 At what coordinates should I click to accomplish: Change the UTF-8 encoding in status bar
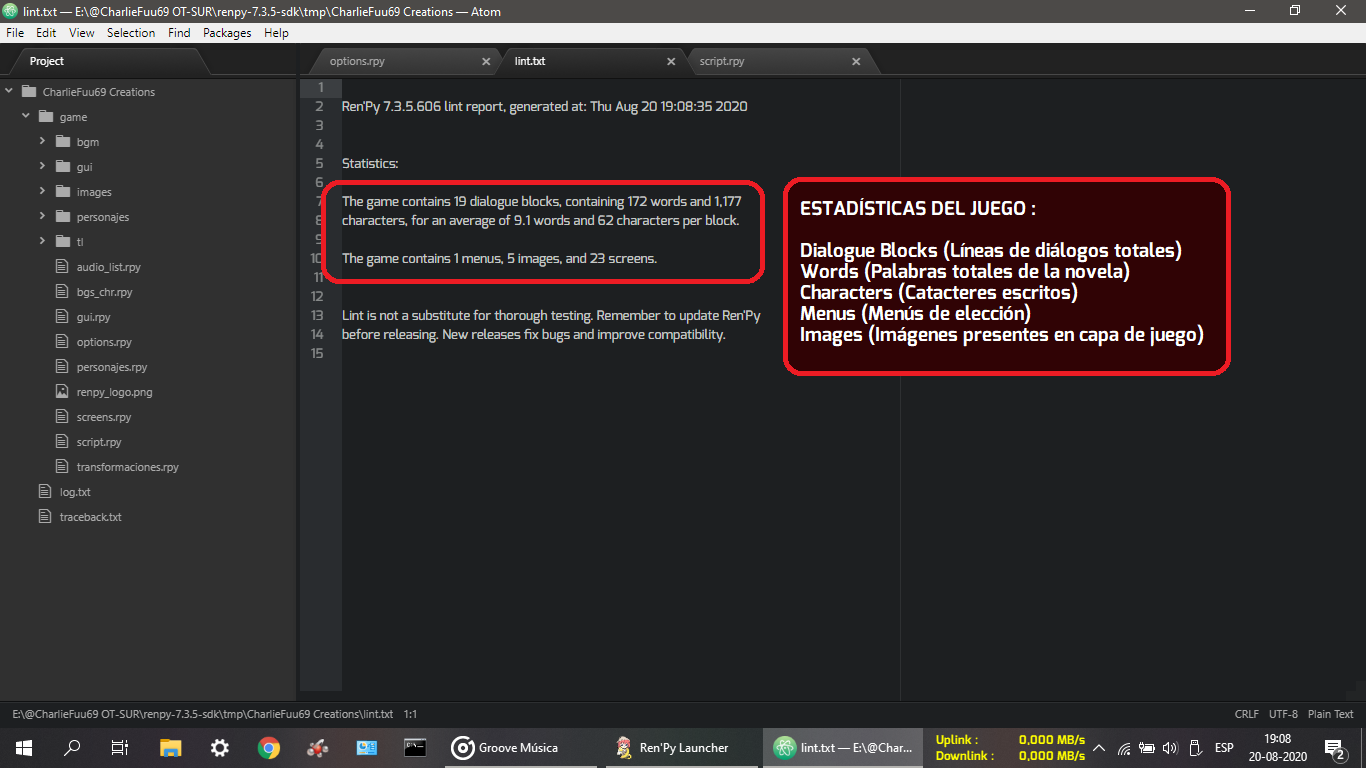[x=1283, y=714]
